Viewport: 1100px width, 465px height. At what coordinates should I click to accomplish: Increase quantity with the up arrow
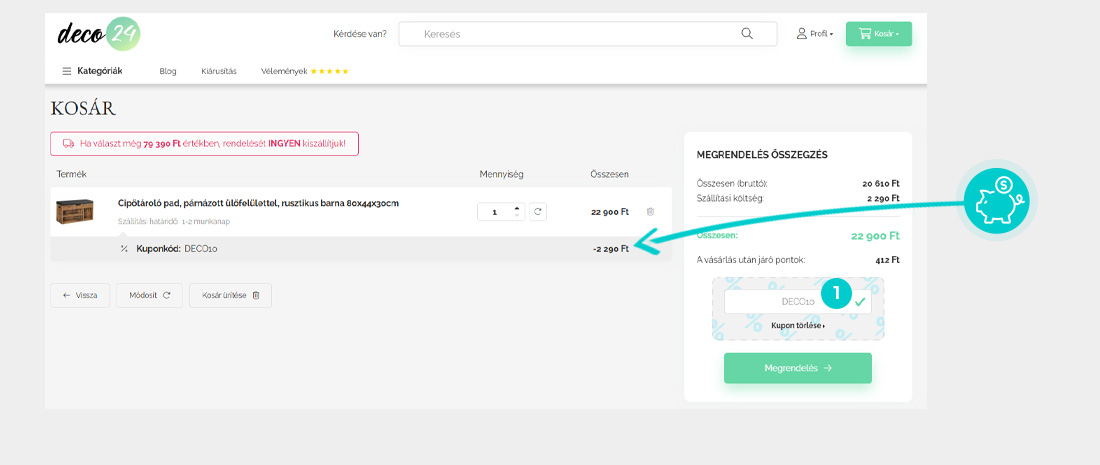point(516,208)
